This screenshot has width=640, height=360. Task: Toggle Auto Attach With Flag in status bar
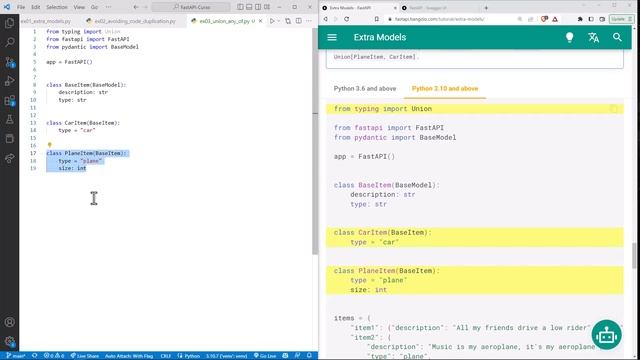129,356
